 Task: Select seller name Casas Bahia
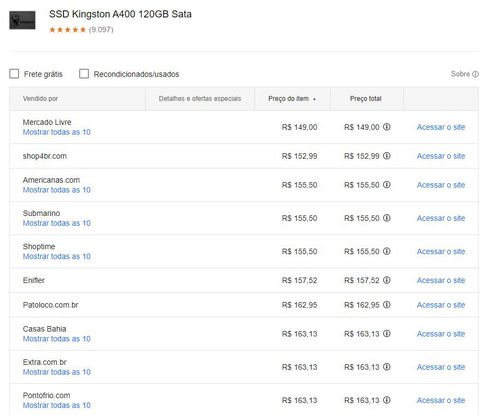click(x=44, y=329)
